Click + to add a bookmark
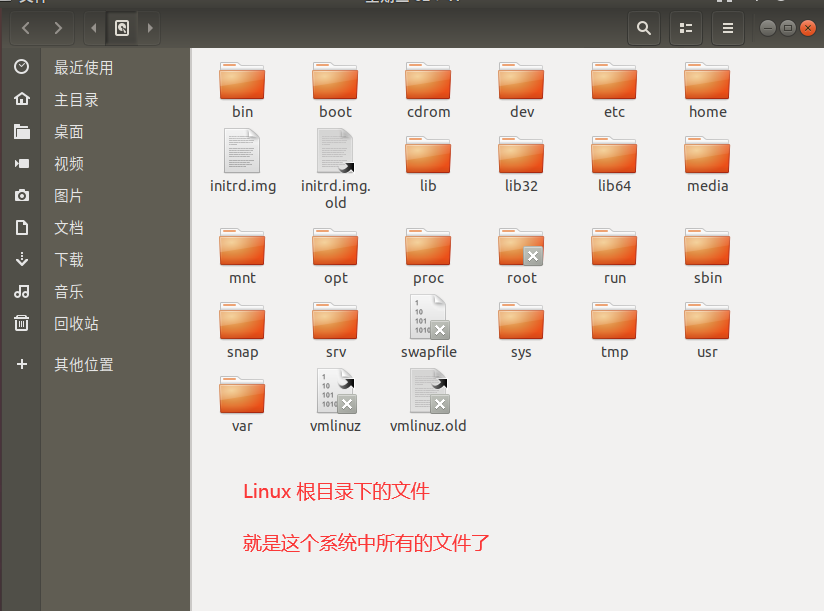The width and height of the screenshot is (824, 611). pos(23,364)
